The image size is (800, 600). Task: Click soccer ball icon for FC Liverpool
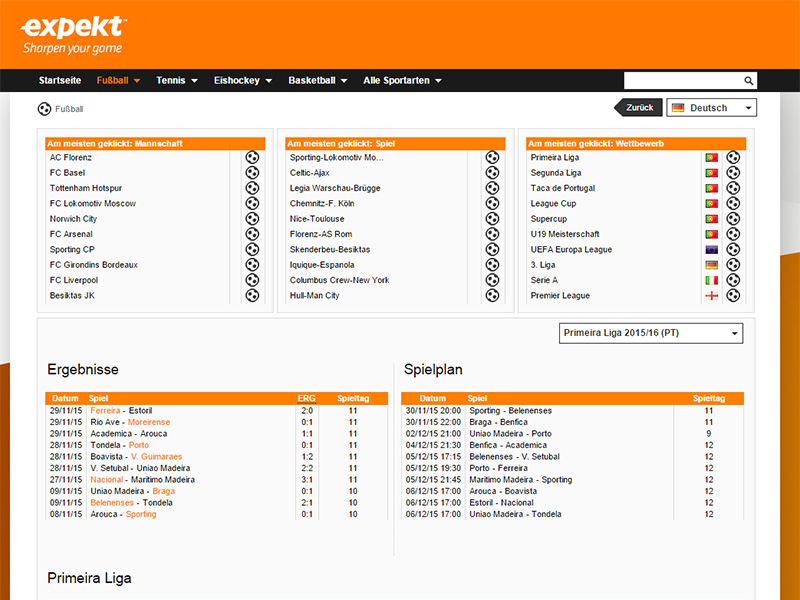point(252,280)
